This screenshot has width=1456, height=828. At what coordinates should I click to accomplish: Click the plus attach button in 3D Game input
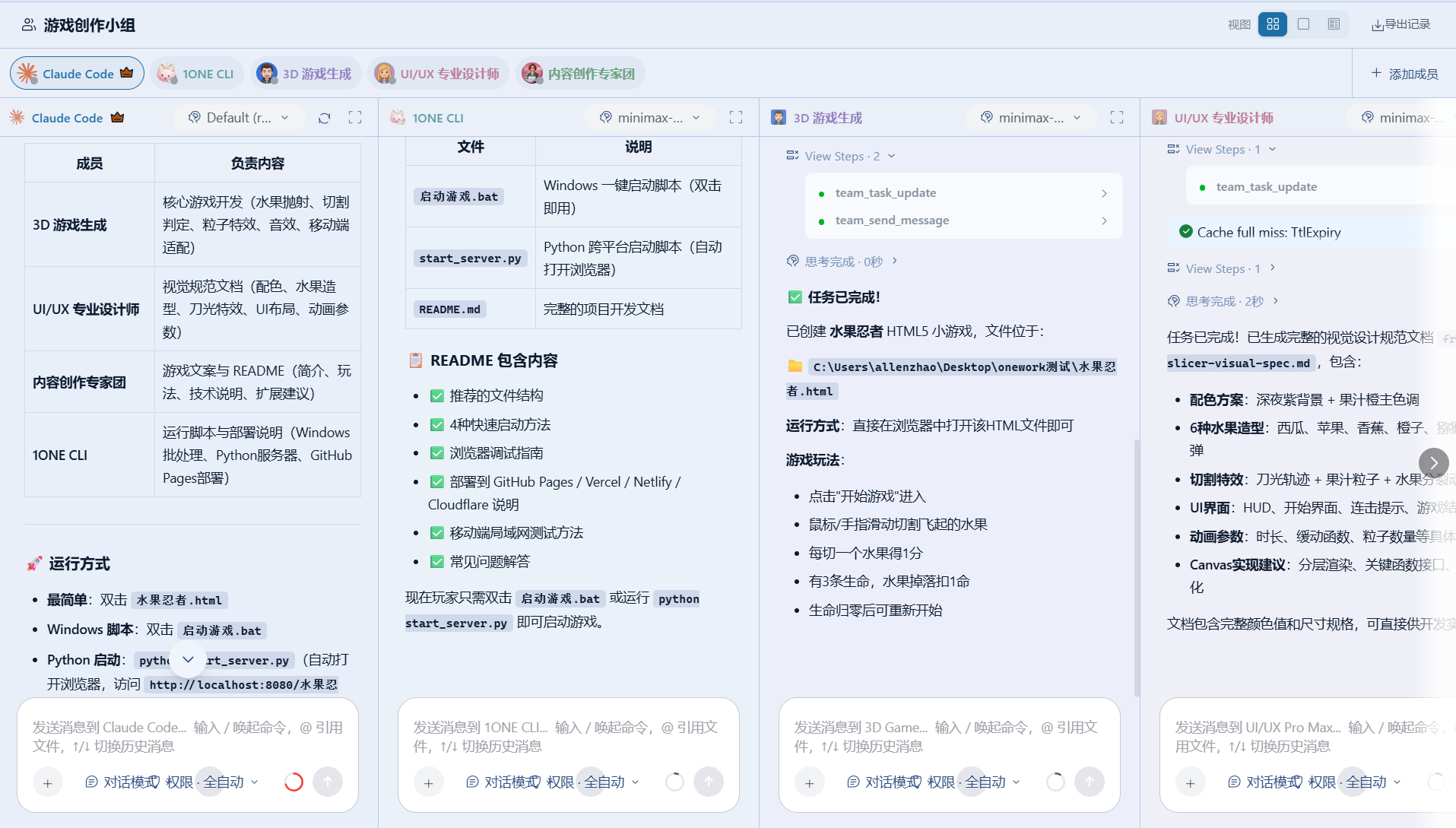tap(810, 782)
